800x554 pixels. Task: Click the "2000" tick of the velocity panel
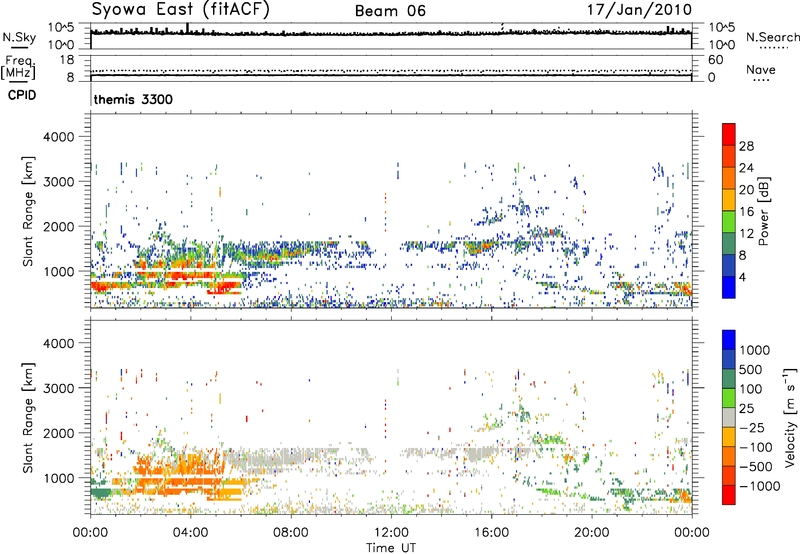pyautogui.click(x=59, y=433)
